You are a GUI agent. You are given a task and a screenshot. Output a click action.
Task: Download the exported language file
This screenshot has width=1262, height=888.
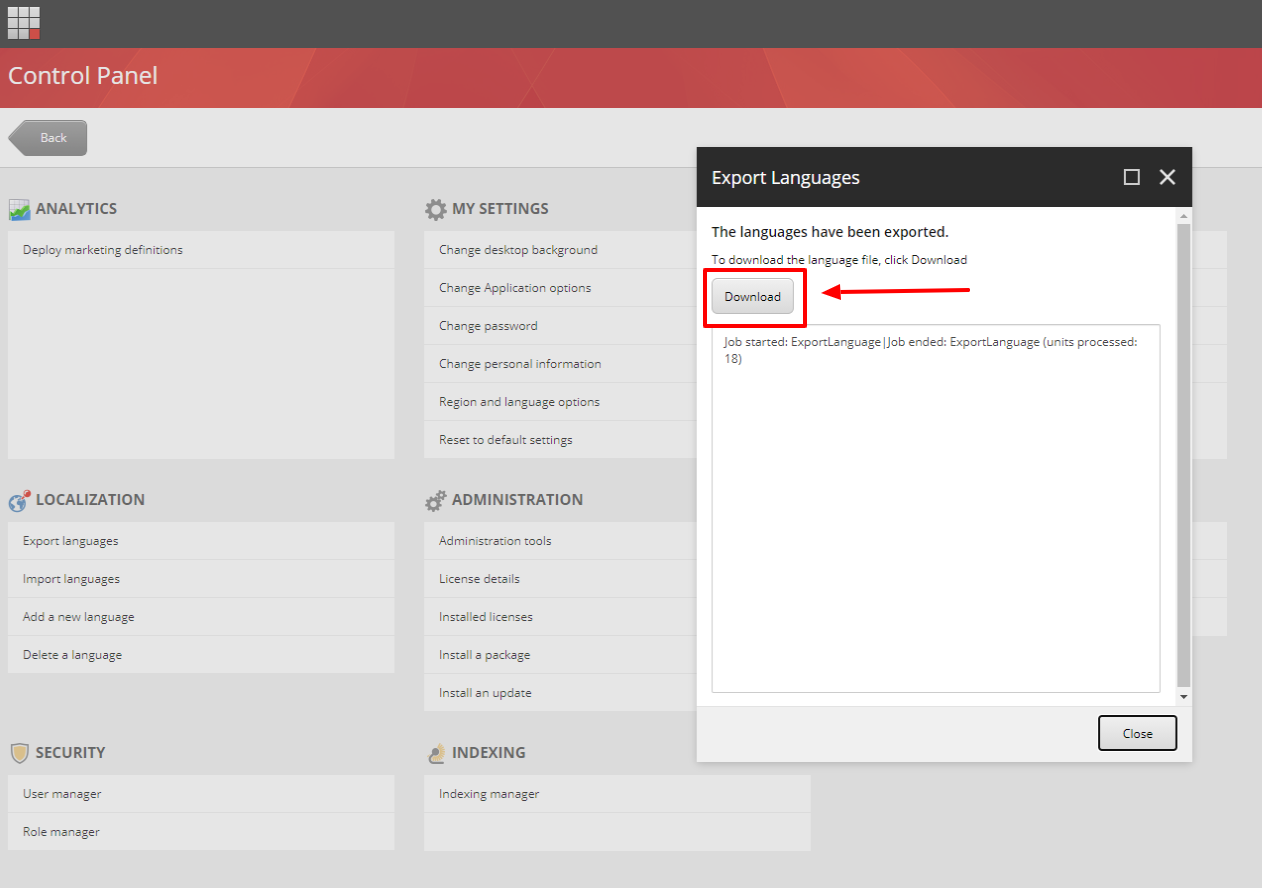click(x=752, y=296)
